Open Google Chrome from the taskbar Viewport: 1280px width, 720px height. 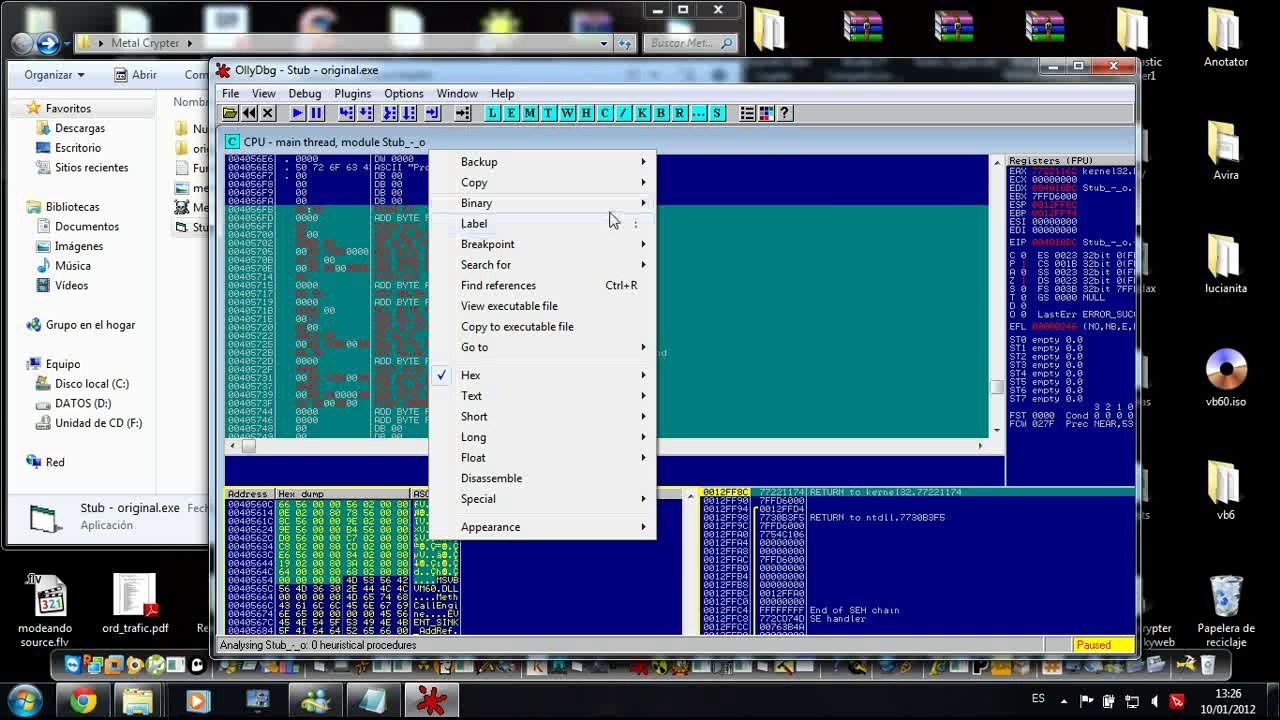[84, 701]
